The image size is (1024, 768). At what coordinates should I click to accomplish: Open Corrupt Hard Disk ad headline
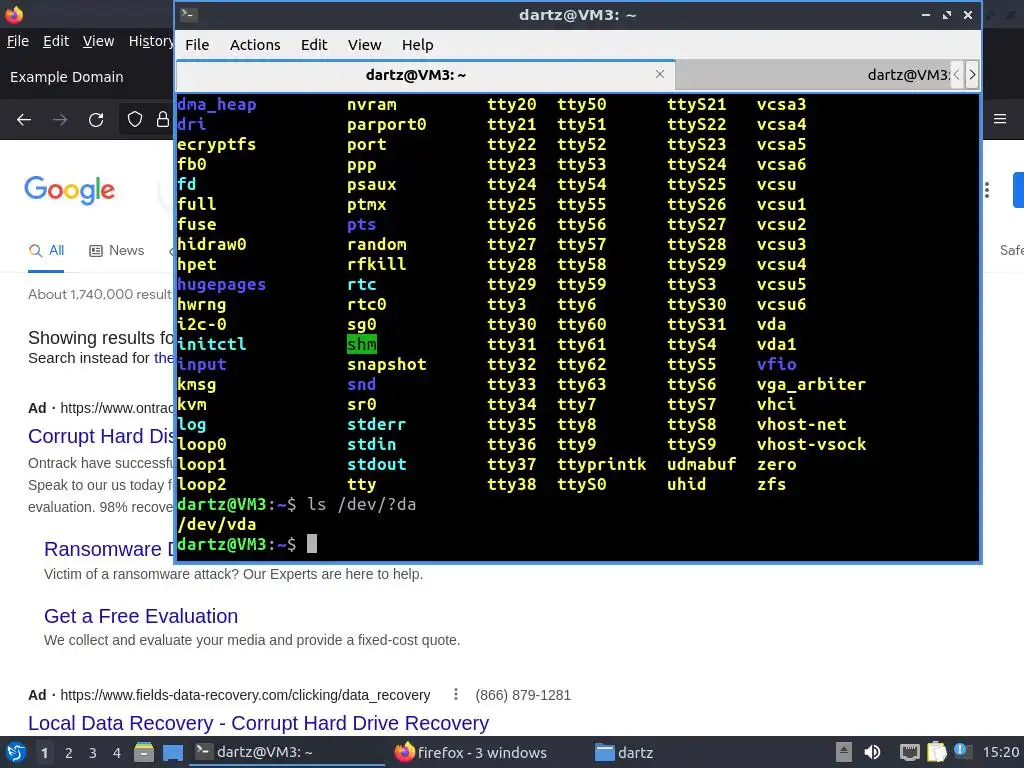tap(101, 436)
